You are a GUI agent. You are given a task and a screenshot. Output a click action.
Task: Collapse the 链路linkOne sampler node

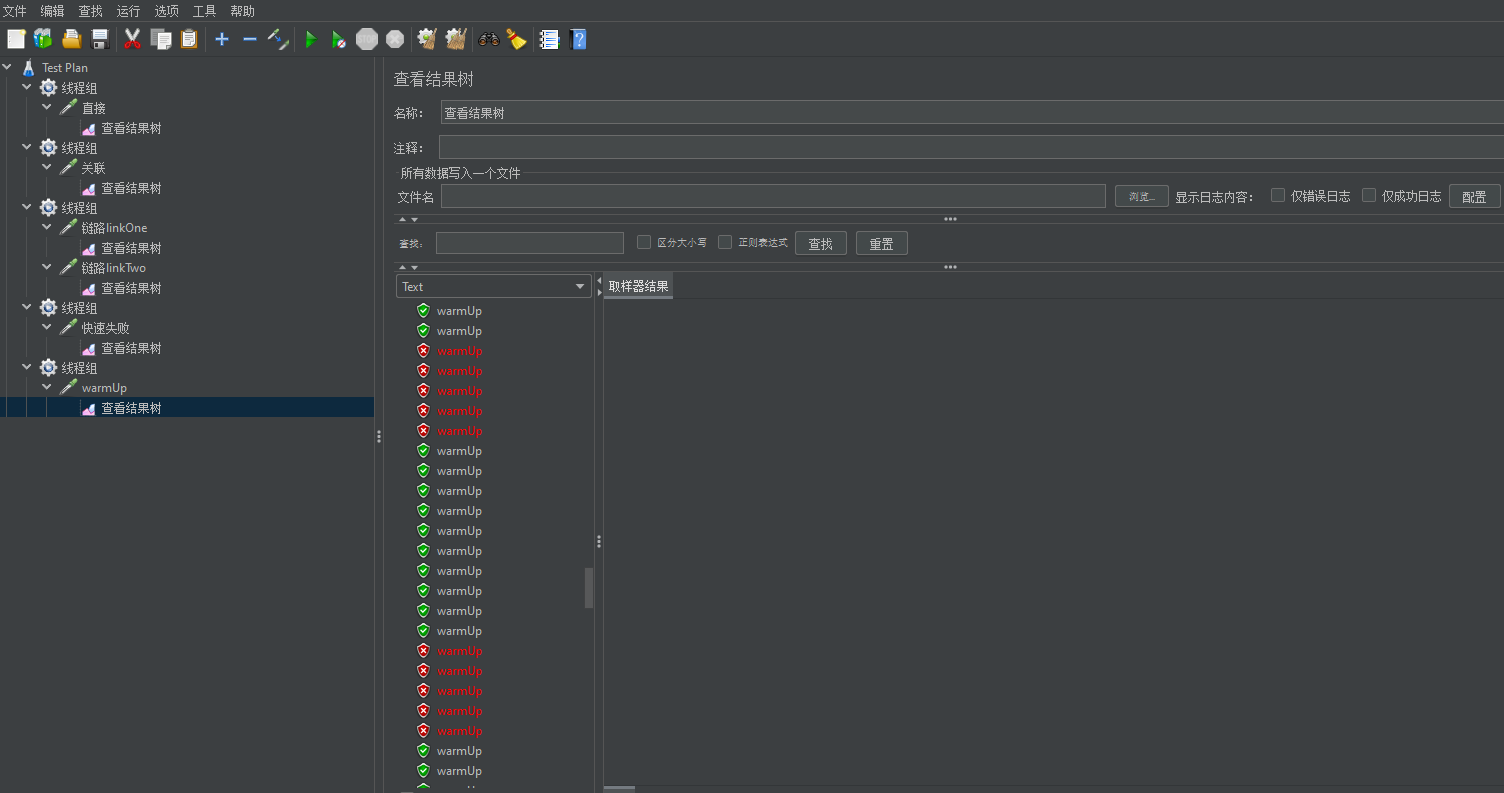(x=47, y=227)
